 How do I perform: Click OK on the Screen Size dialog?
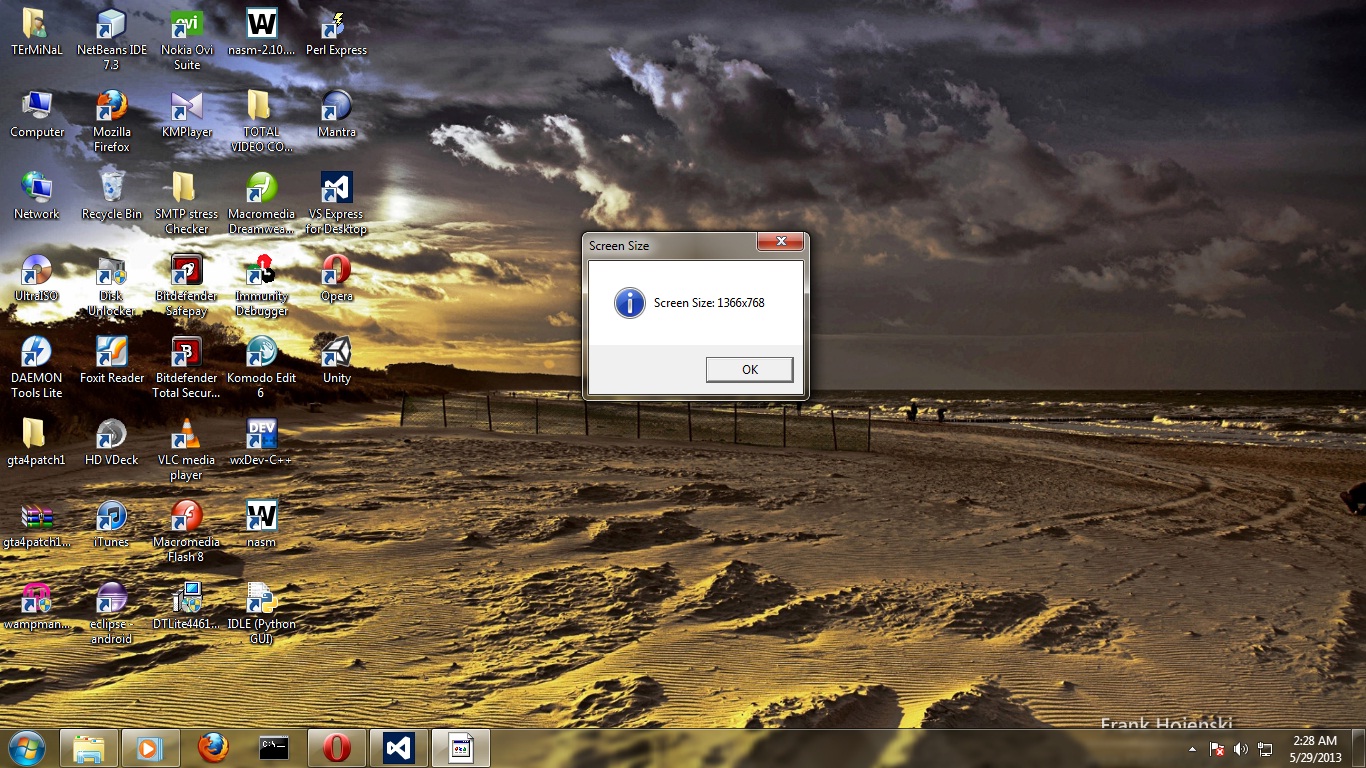click(x=749, y=369)
